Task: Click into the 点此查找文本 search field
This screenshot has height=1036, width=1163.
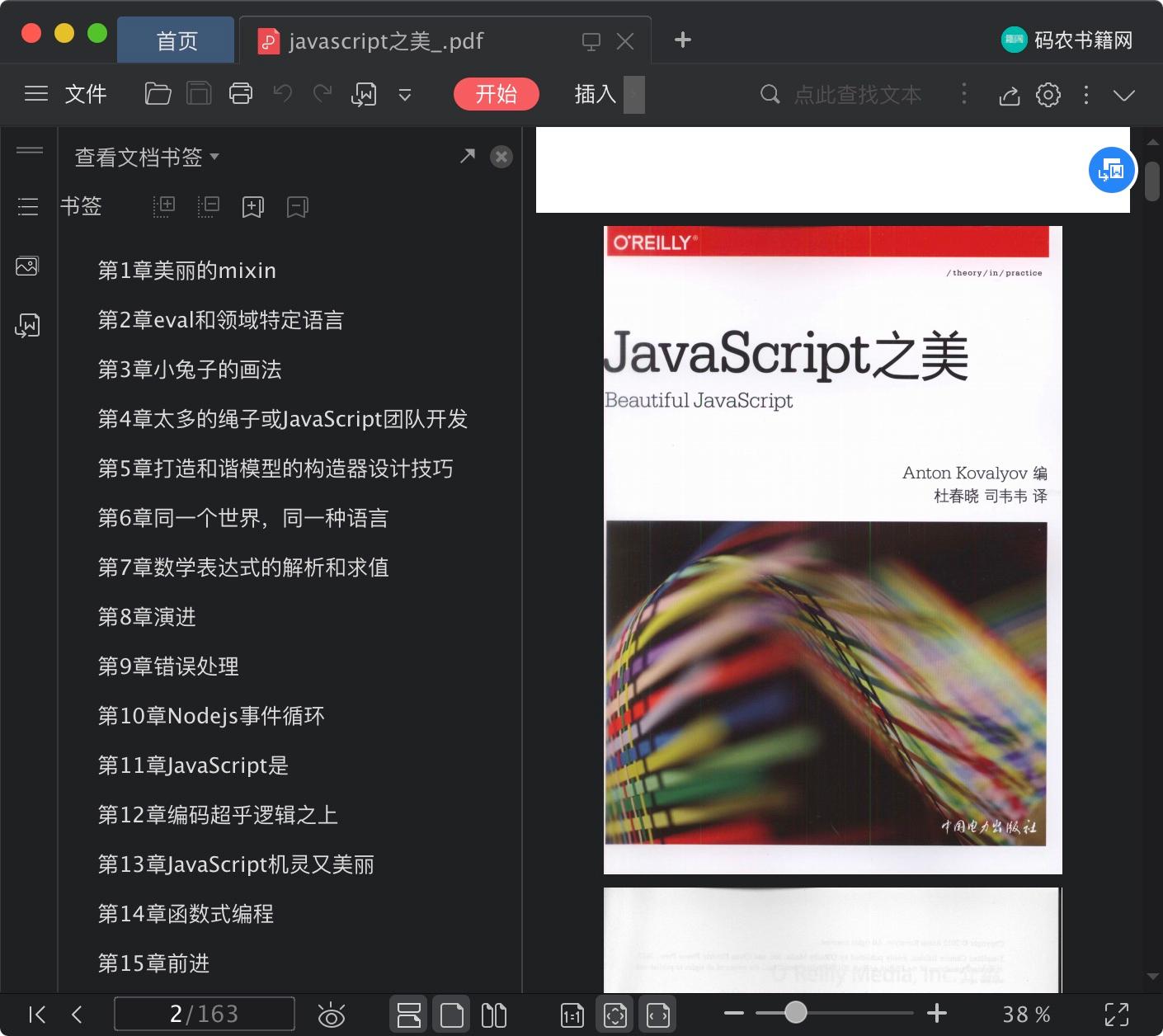Action: 858,95
